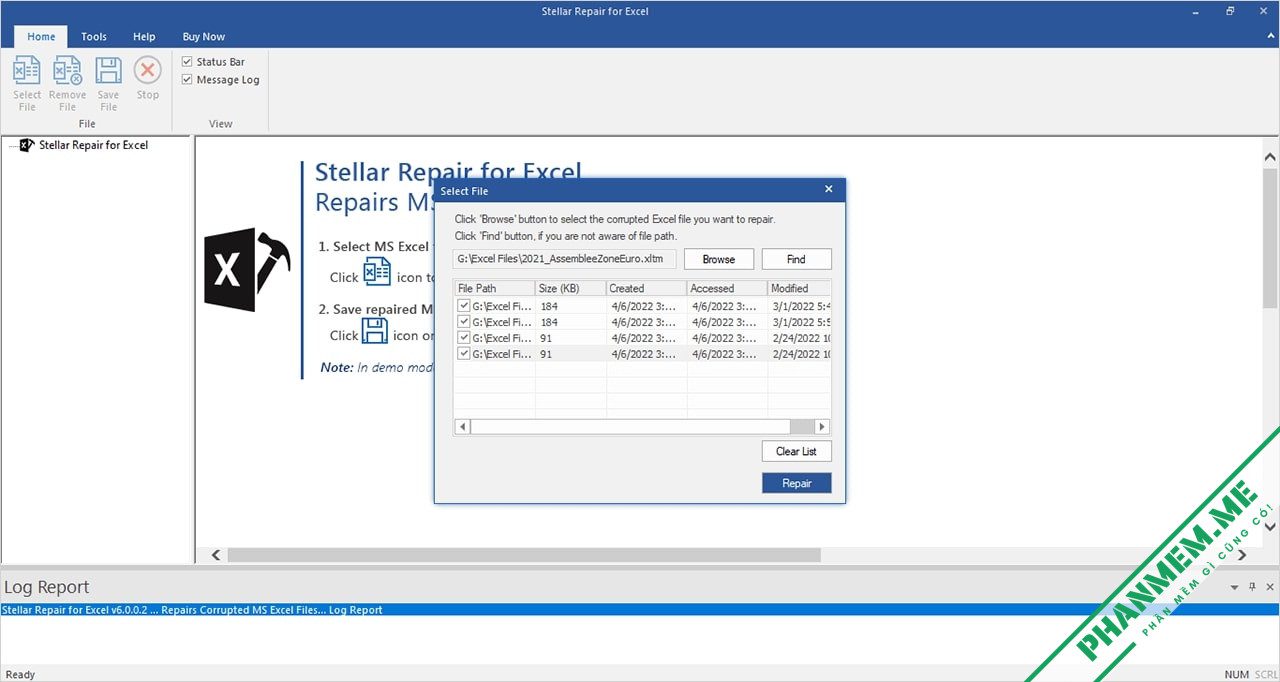Click file list scroll-left arrow in dialog

pyautogui.click(x=462, y=427)
